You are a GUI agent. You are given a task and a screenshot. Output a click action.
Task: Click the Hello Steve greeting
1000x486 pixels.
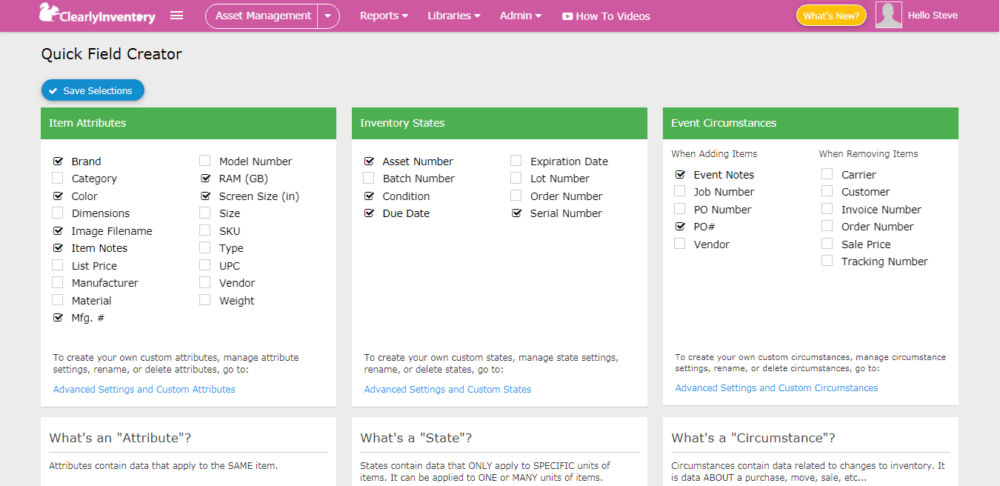coord(932,15)
